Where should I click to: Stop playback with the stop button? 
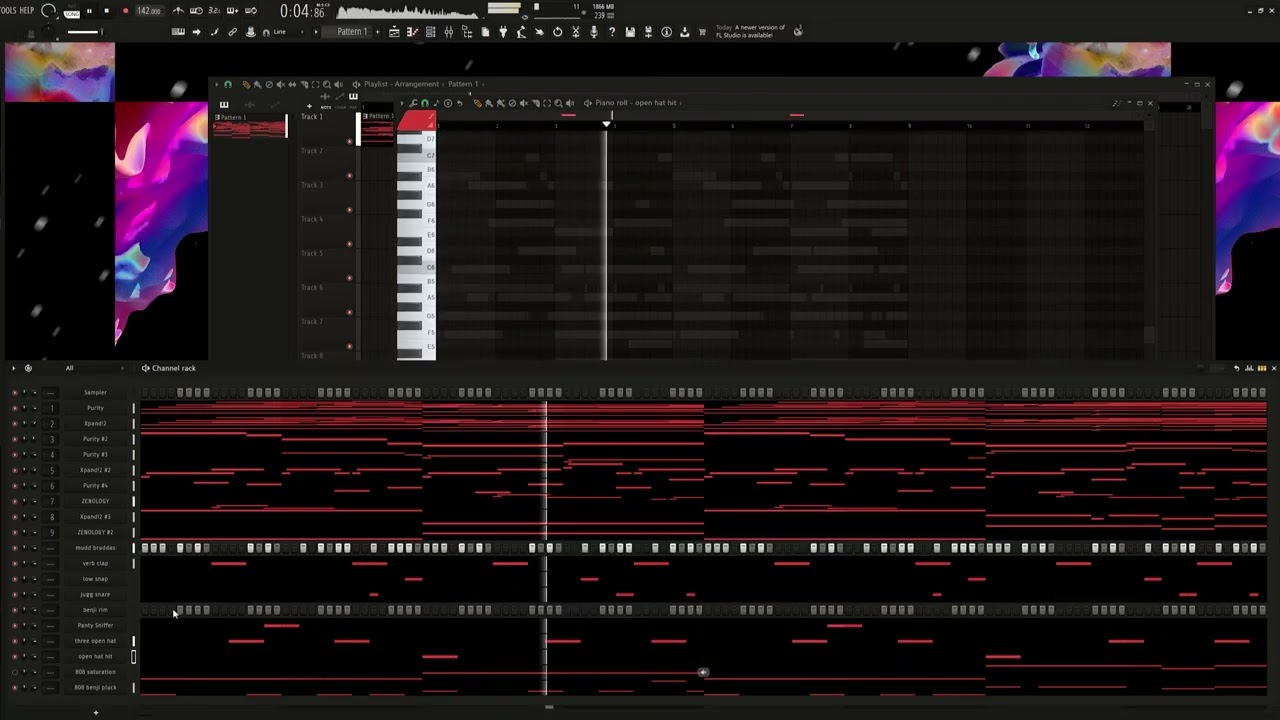point(106,11)
